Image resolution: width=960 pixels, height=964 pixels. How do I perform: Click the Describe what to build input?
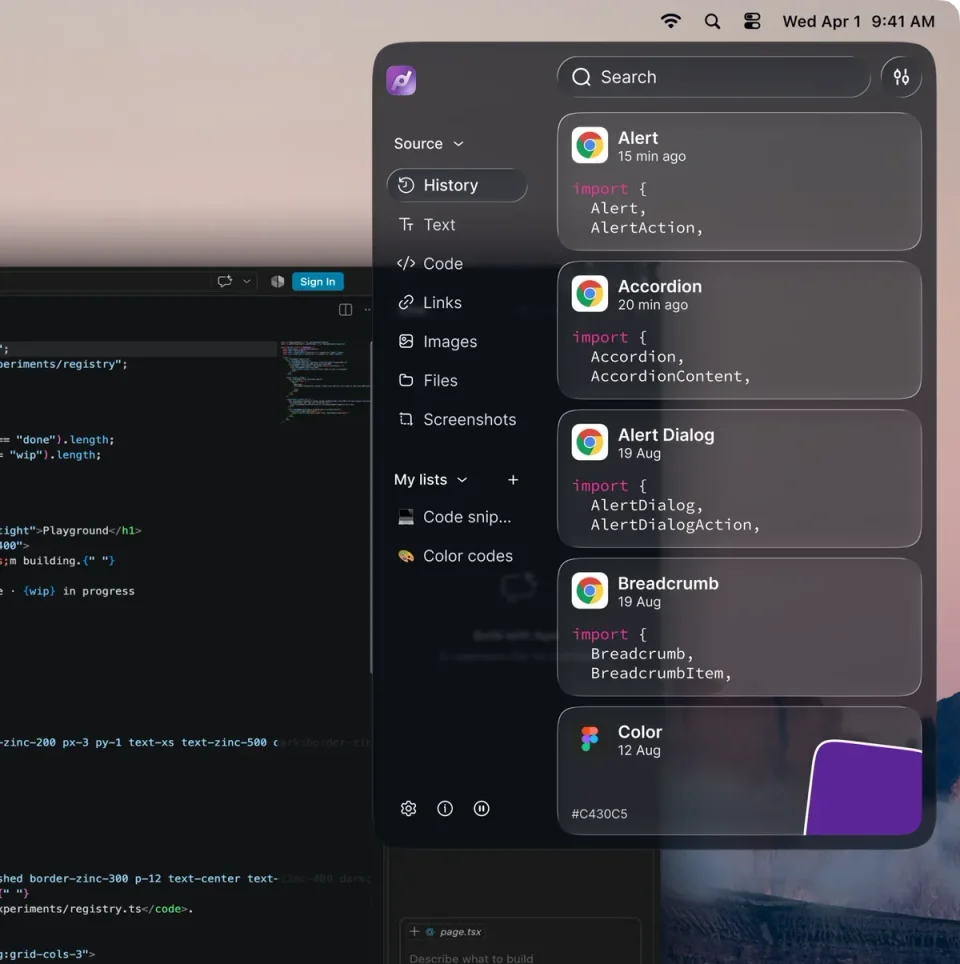click(x=472, y=958)
